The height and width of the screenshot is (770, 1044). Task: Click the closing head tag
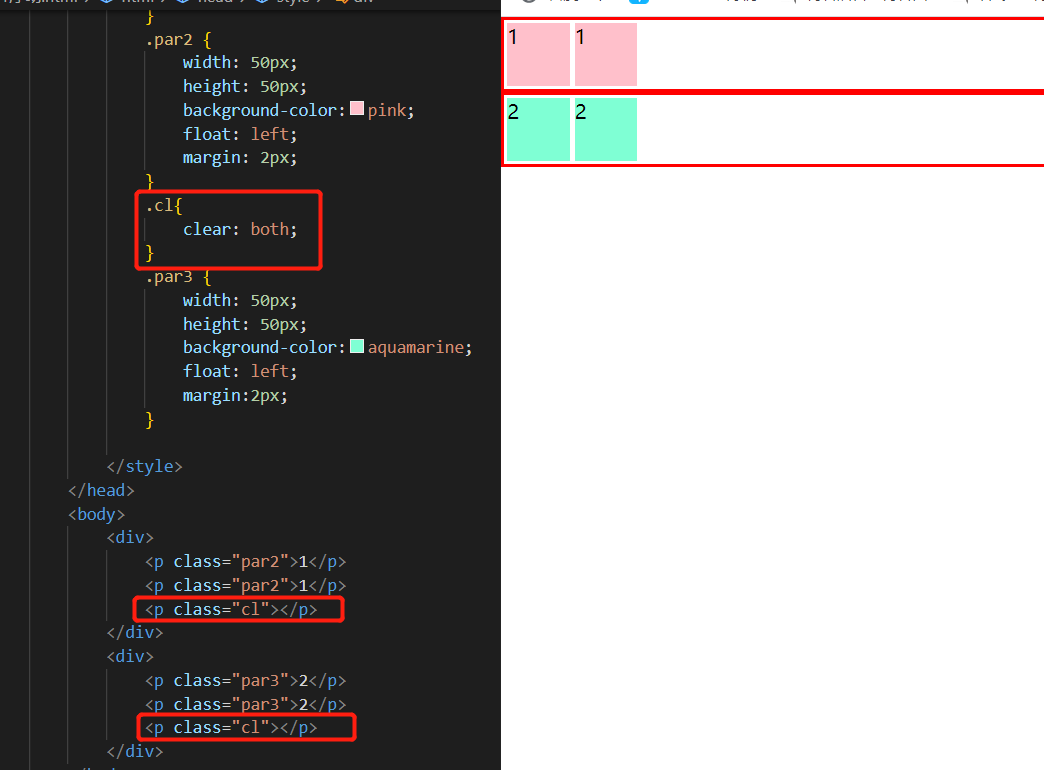point(101,490)
